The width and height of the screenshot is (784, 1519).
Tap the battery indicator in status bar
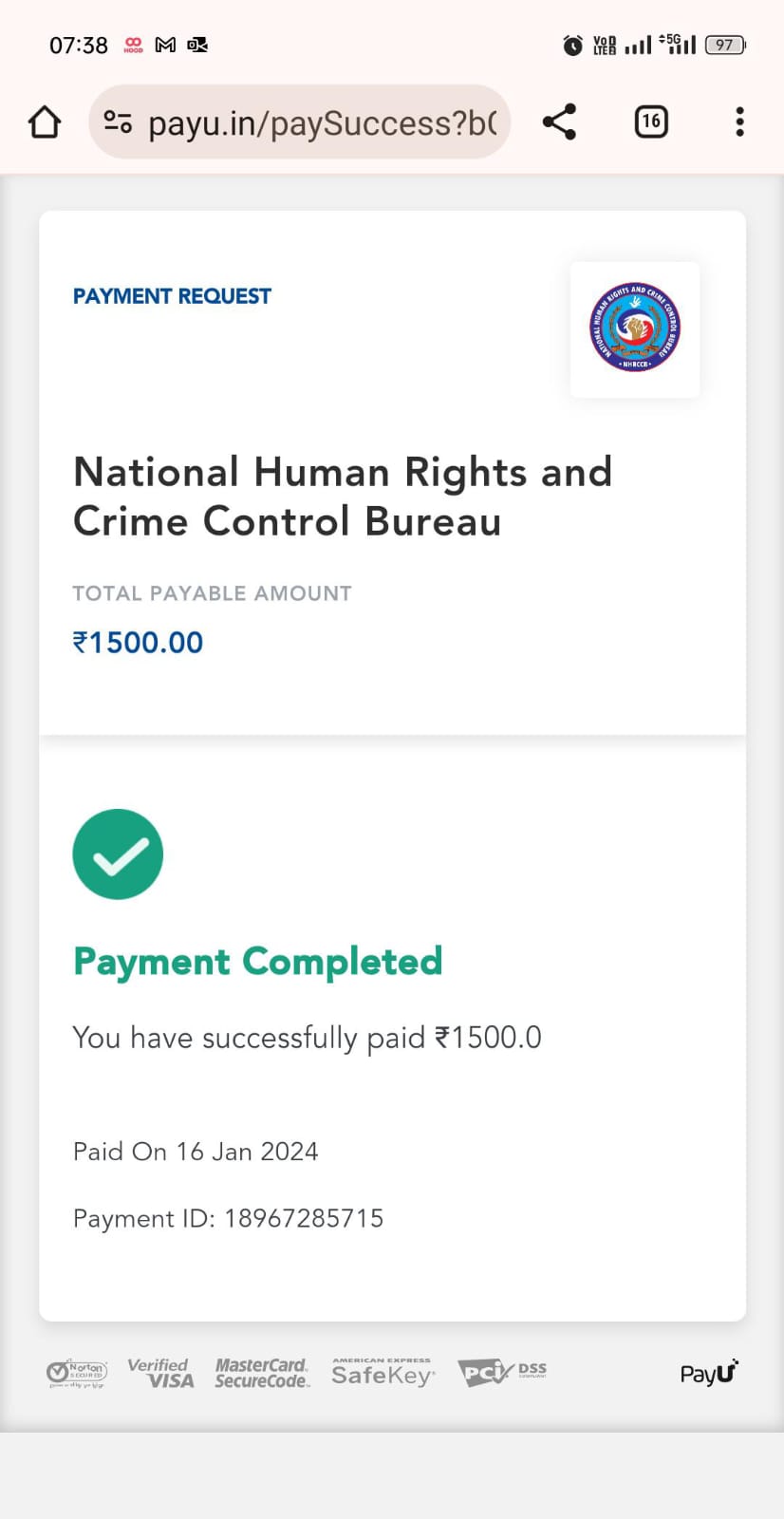[725, 45]
